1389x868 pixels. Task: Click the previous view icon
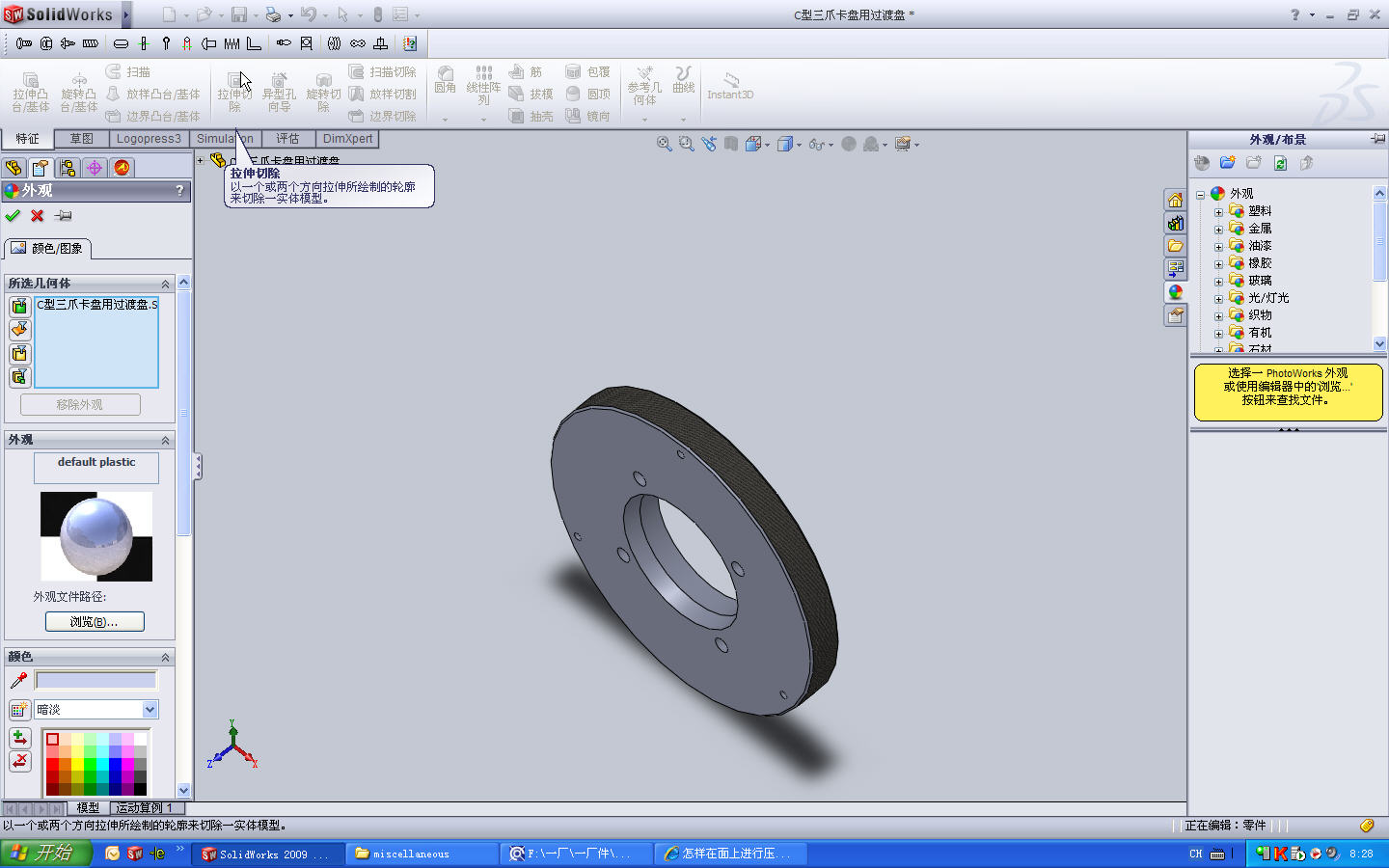[709, 144]
